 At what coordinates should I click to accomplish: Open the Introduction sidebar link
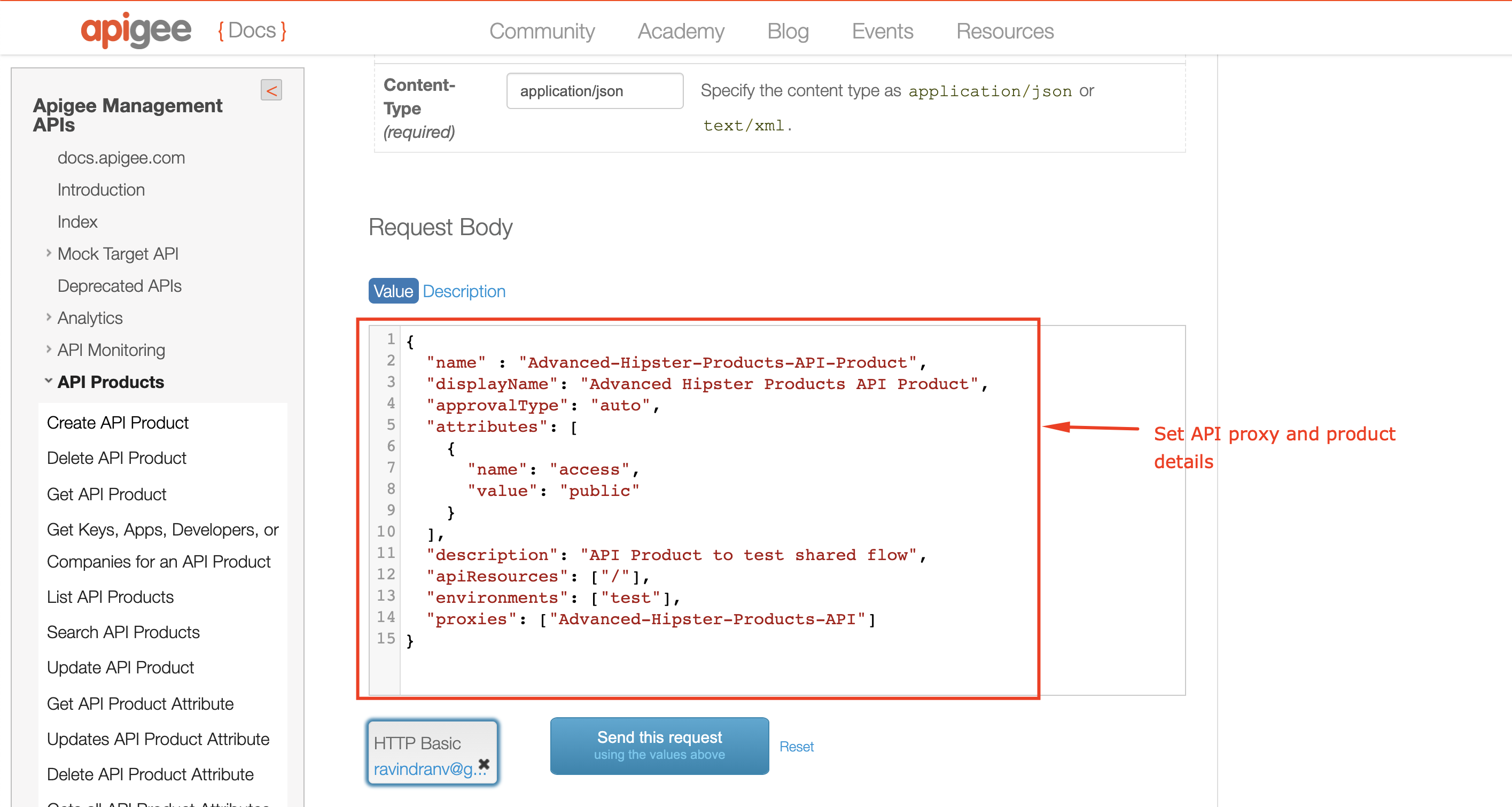(x=101, y=190)
